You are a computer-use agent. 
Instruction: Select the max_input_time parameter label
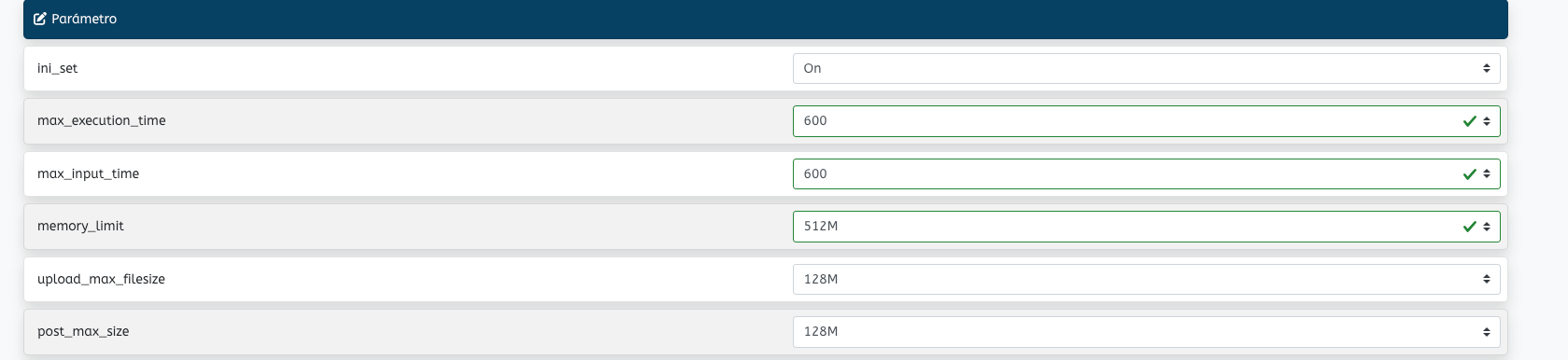(88, 173)
